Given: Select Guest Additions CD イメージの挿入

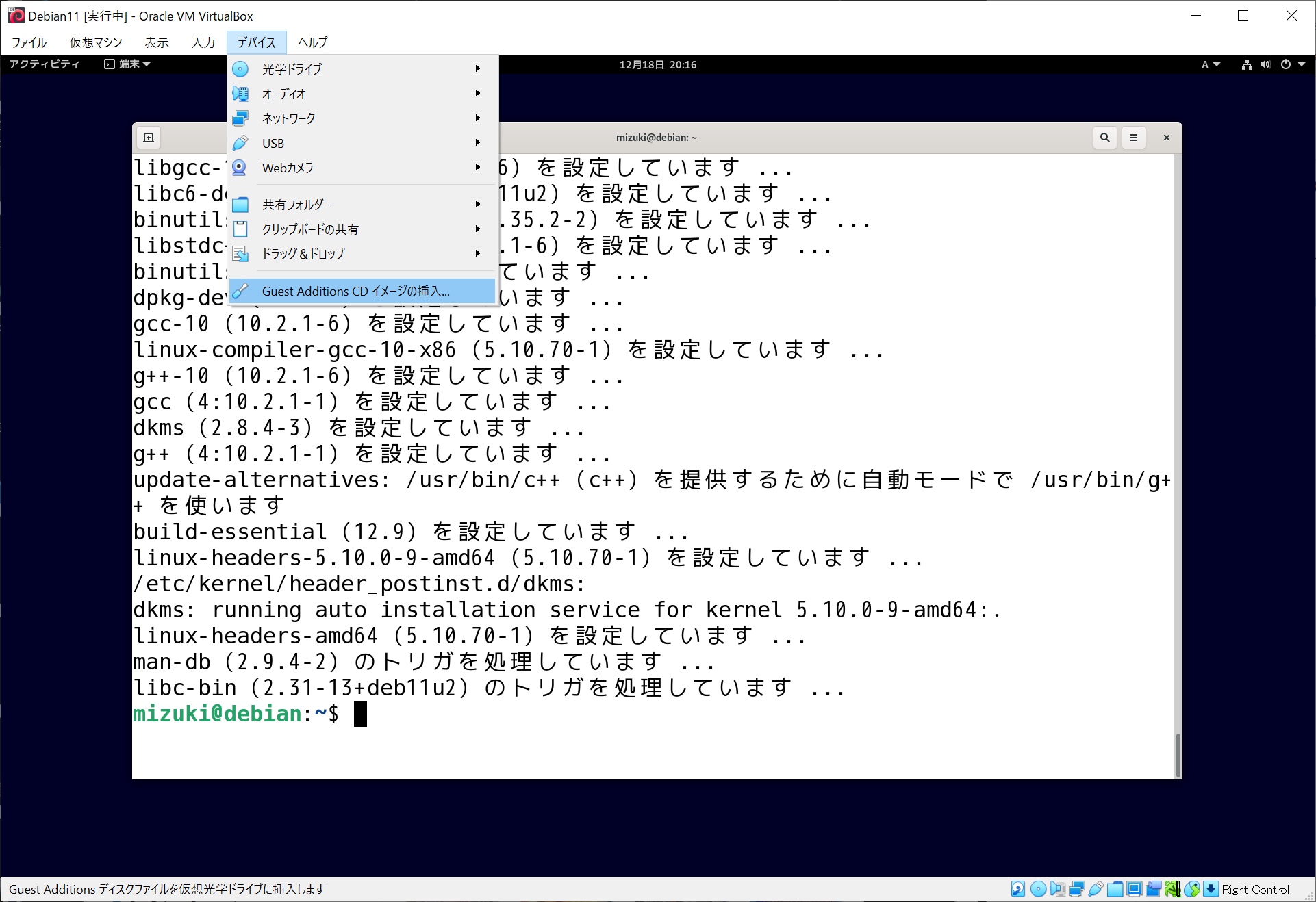Looking at the screenshot, I should (x=362, y=291).
